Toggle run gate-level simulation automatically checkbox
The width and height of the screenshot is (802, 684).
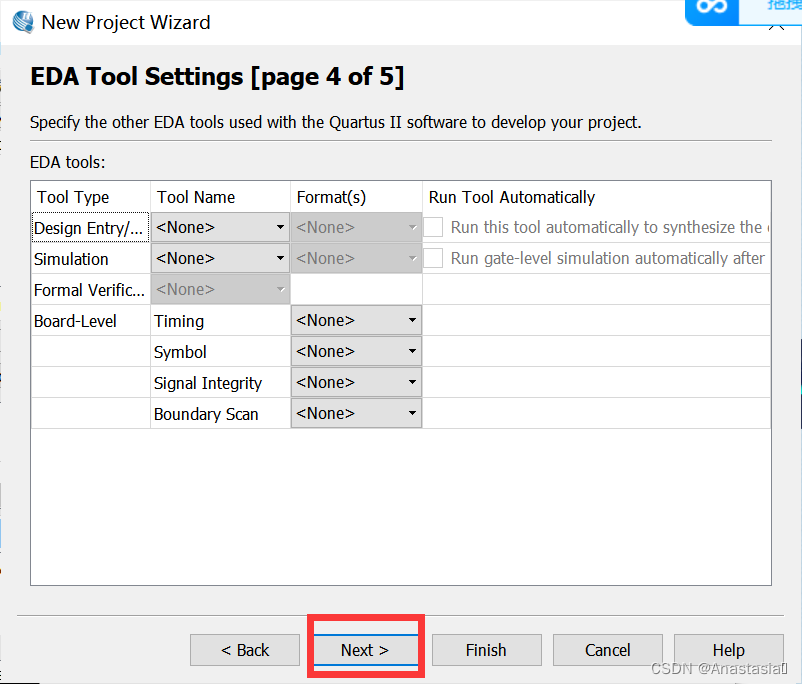click(x=433, y=258)
